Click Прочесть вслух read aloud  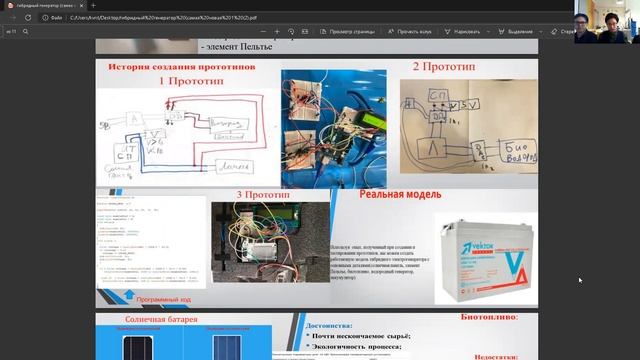click(x=409, y=31)
